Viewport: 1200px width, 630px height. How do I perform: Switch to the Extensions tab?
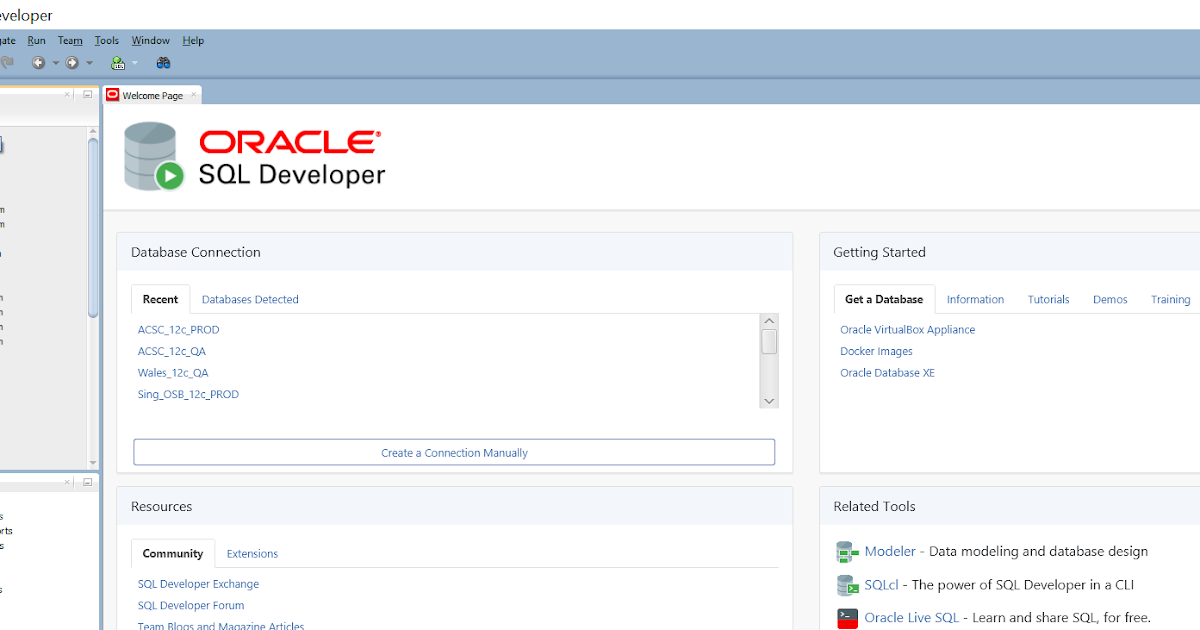pyautogui.click(x=252, y=553)
